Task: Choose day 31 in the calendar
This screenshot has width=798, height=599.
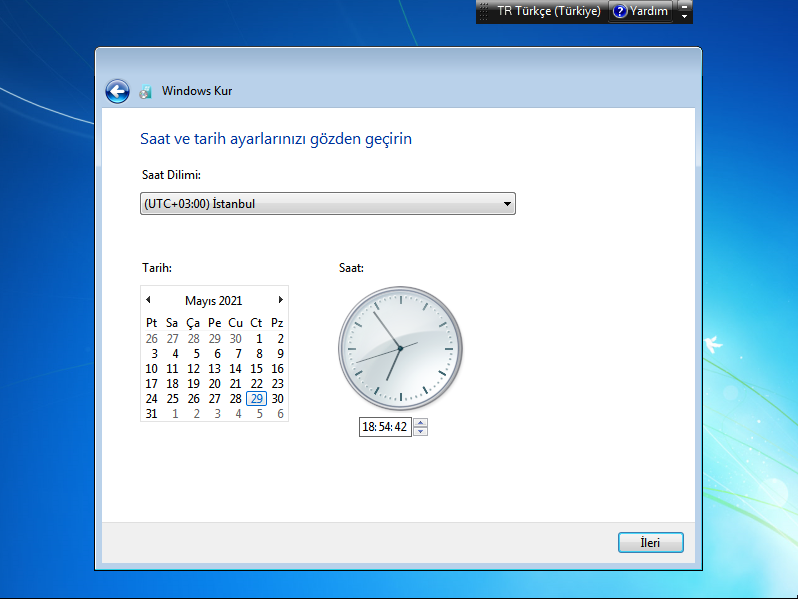Action: [152, 413]
